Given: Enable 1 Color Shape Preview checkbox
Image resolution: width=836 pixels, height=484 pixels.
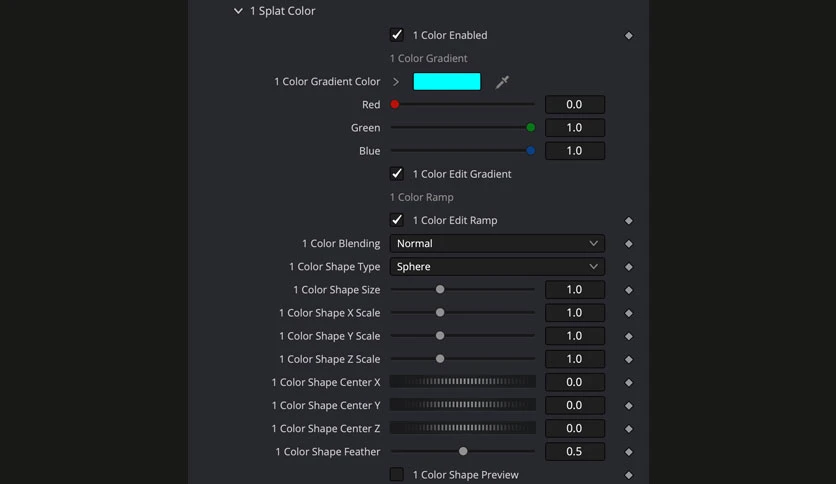Looking at the screenshot, I should 397,474.
